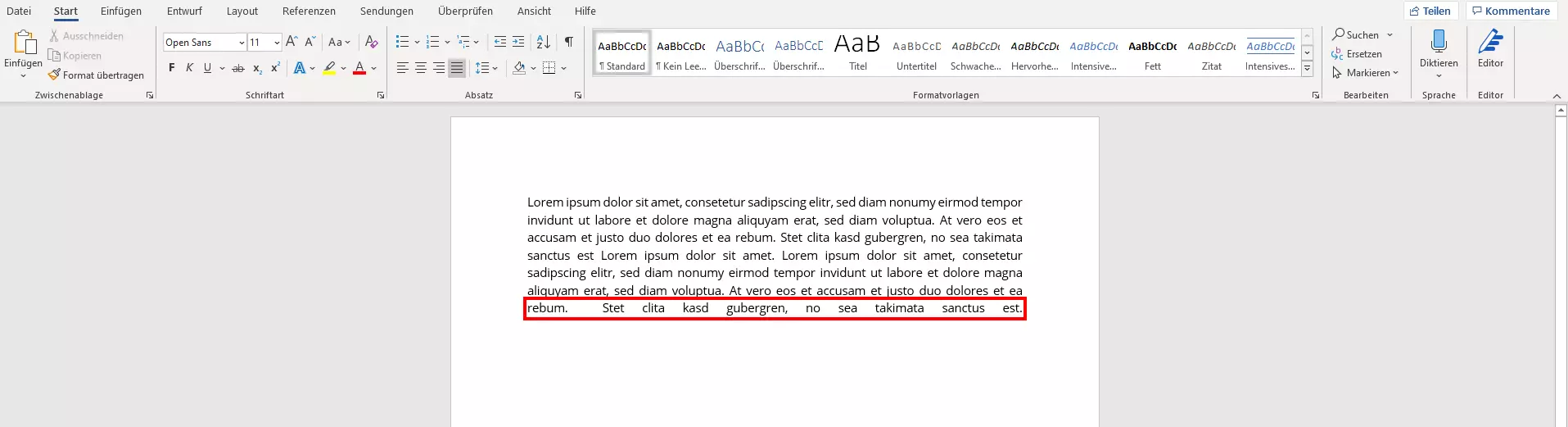Click Teilen share button
Viewport: 1568px width, 427px height.
coord(1430,11)
